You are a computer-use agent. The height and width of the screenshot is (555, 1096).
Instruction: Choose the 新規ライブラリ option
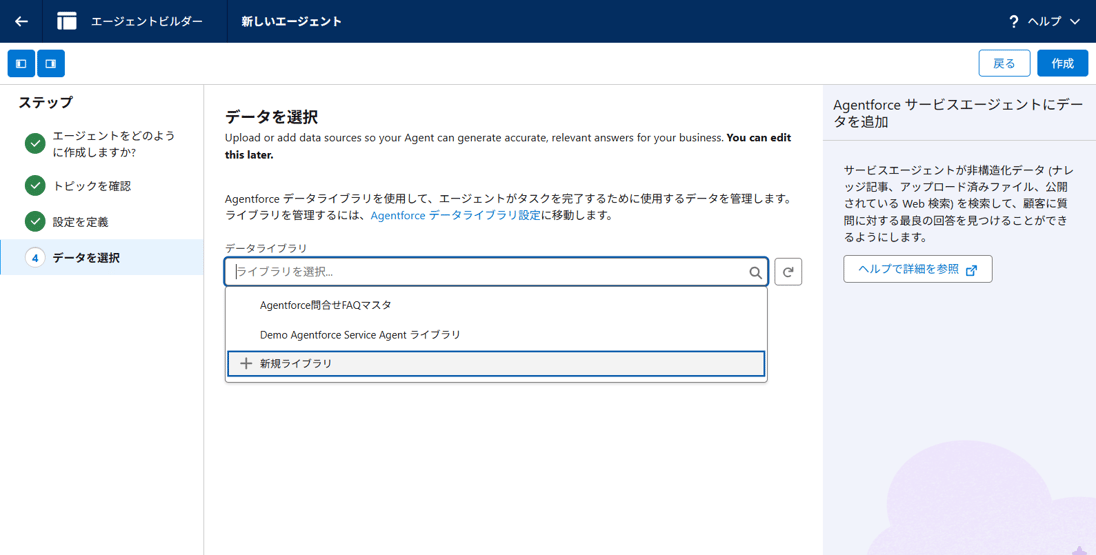(x=496, y=363)
